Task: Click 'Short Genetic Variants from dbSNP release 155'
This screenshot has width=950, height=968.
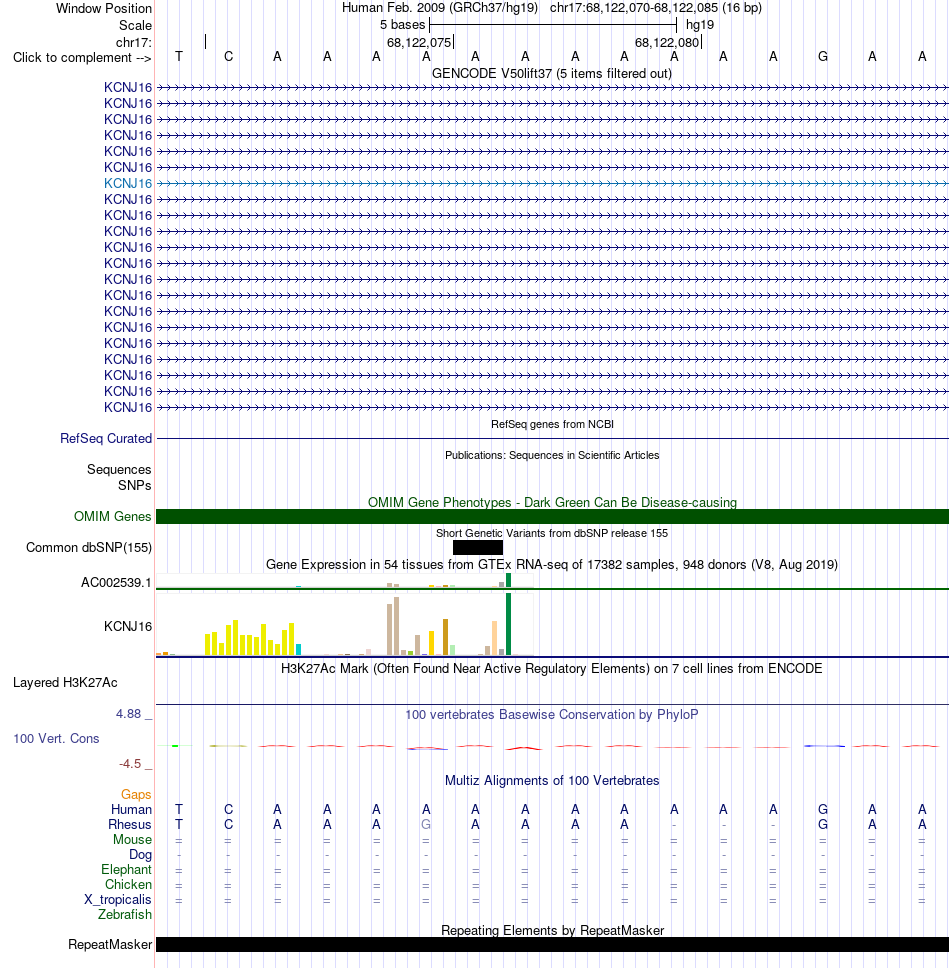Action: point(552,533)
